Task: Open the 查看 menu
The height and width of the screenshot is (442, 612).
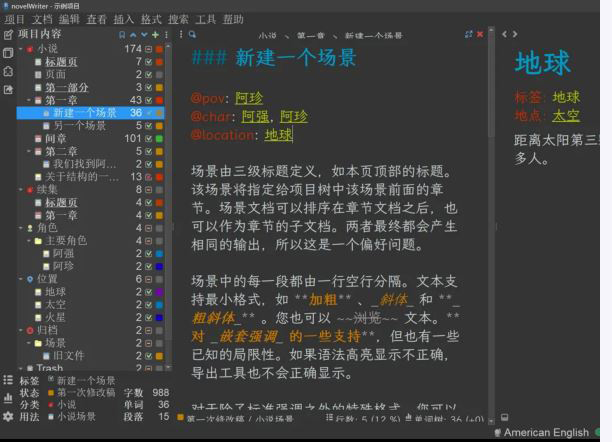Action: point(97,19)
